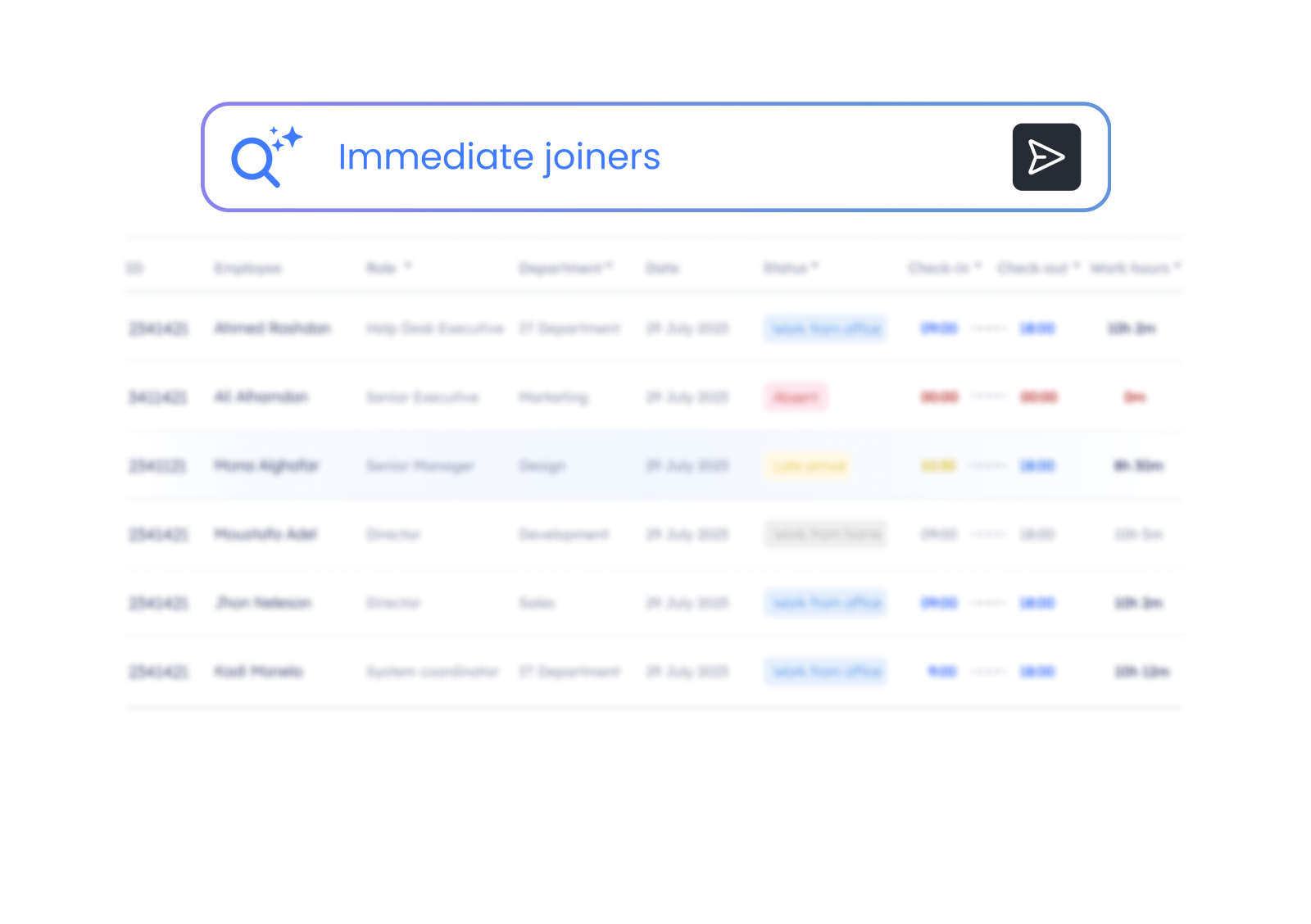Click the Employee column header
Screen dimensions: 1311x924
click(x=247, y=268)
